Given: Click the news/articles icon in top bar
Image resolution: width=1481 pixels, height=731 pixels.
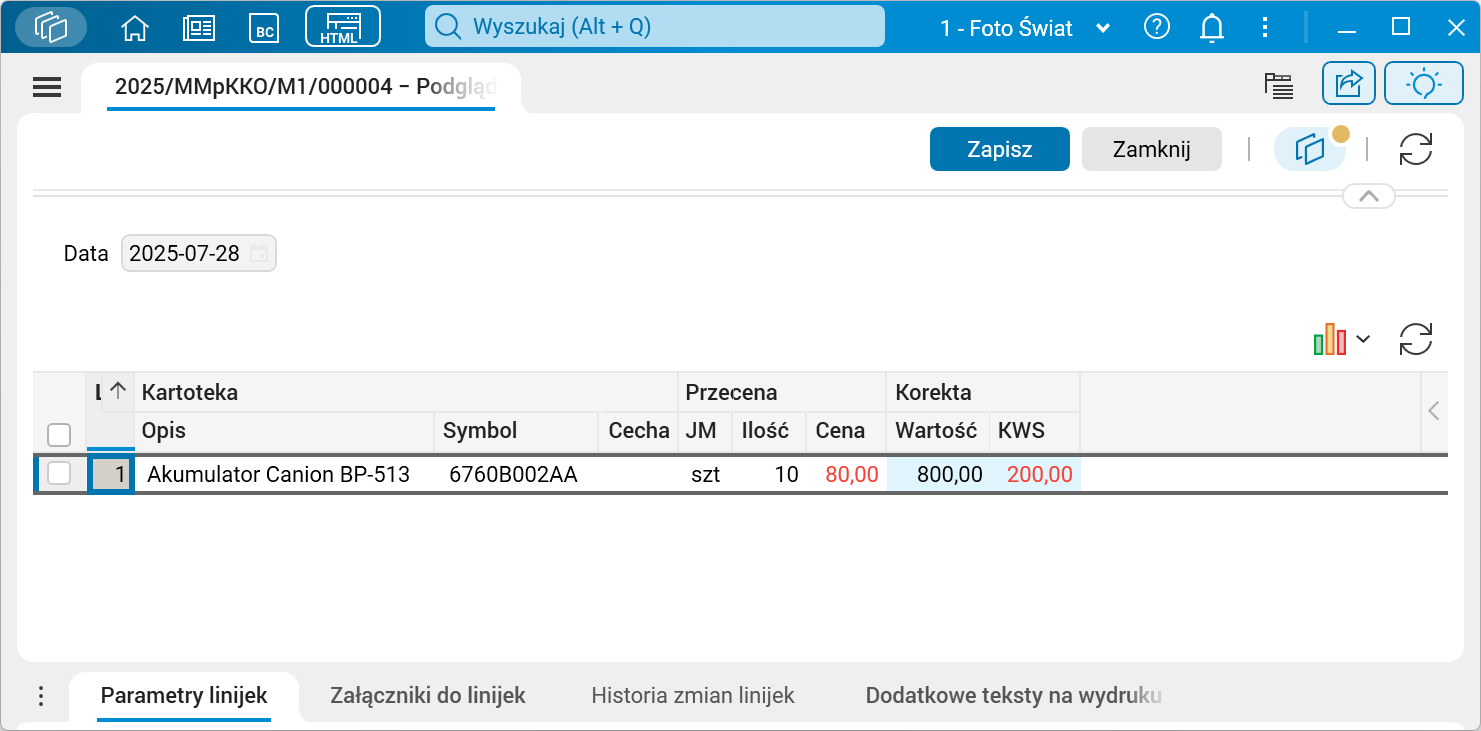Looking at the screenshot, I should click(x=198, y=27).
